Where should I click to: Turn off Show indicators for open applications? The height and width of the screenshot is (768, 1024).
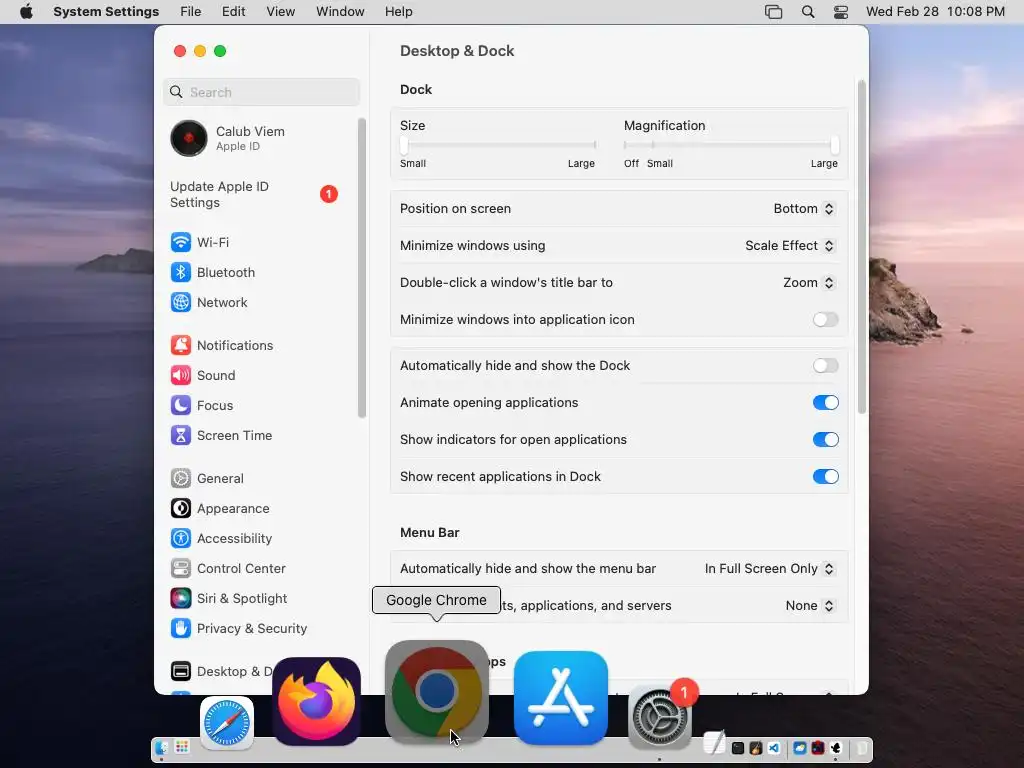click(x=825, y=440)
